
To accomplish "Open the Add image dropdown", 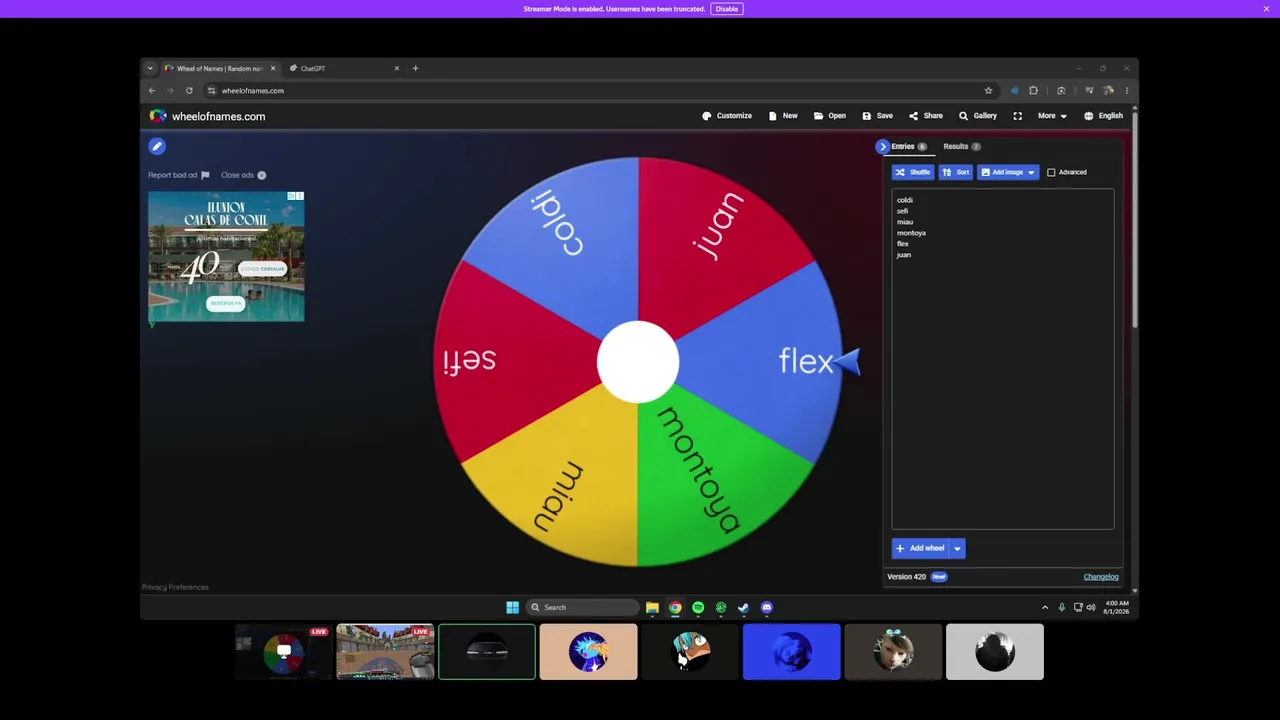I will (x=1008, y=172).
